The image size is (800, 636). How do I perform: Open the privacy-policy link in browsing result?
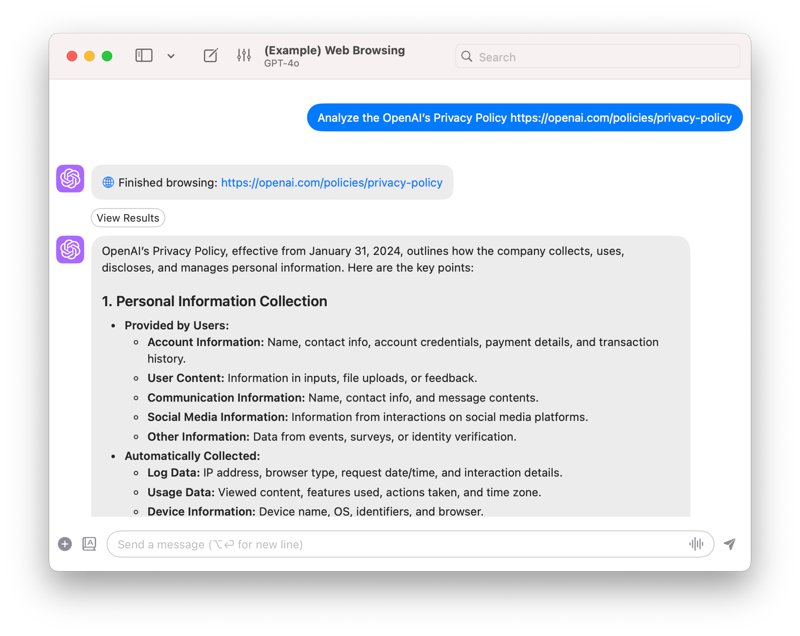[331, 183]
